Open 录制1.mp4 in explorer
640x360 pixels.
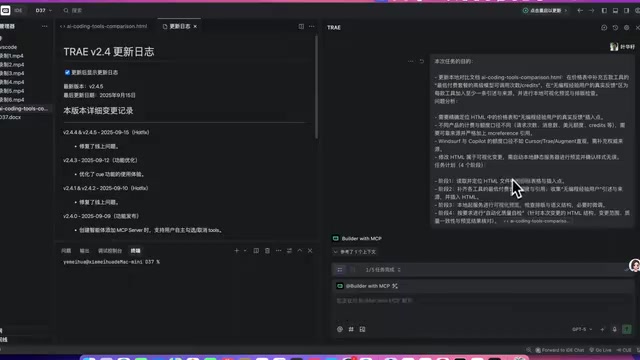(12, 56)
